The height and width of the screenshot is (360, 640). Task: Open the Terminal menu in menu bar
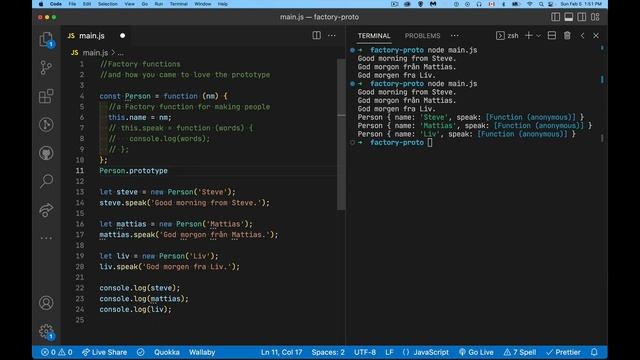point(178,4)
